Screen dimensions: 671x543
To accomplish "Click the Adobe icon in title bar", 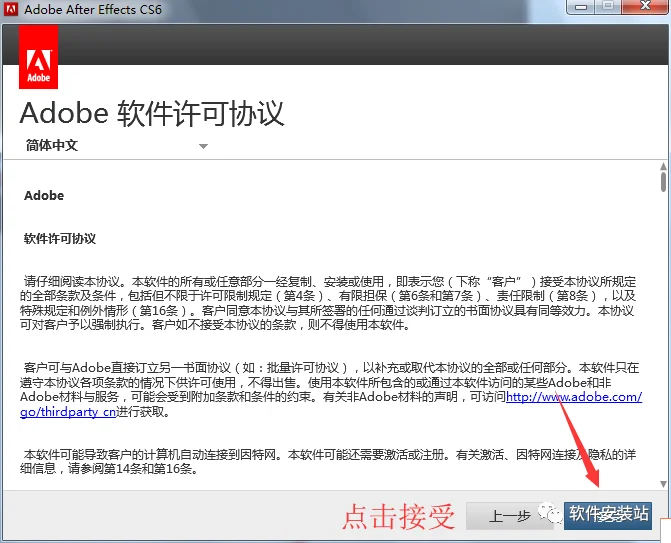I will 11,9.
